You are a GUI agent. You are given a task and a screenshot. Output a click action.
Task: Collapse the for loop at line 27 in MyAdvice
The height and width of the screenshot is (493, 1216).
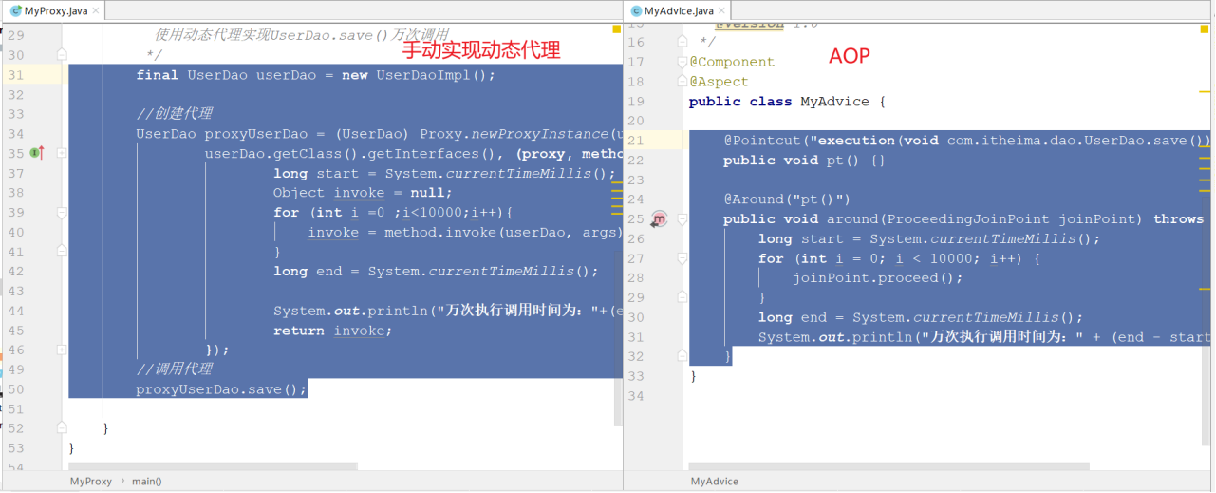[681, 258]
